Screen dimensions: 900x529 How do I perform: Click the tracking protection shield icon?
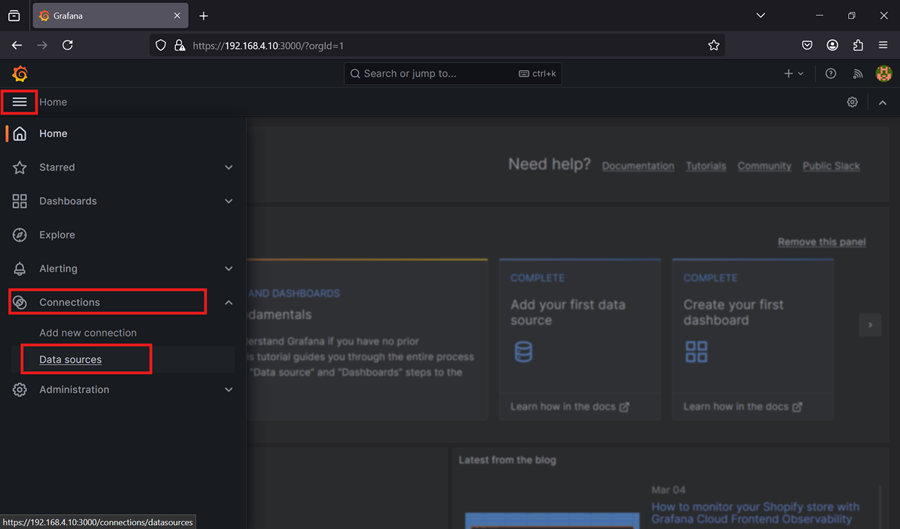161,45
